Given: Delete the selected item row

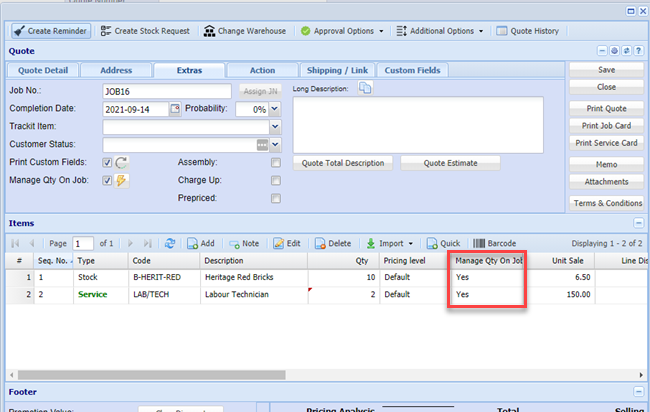Looking at the screenshot, I should (x=333, y=243).
